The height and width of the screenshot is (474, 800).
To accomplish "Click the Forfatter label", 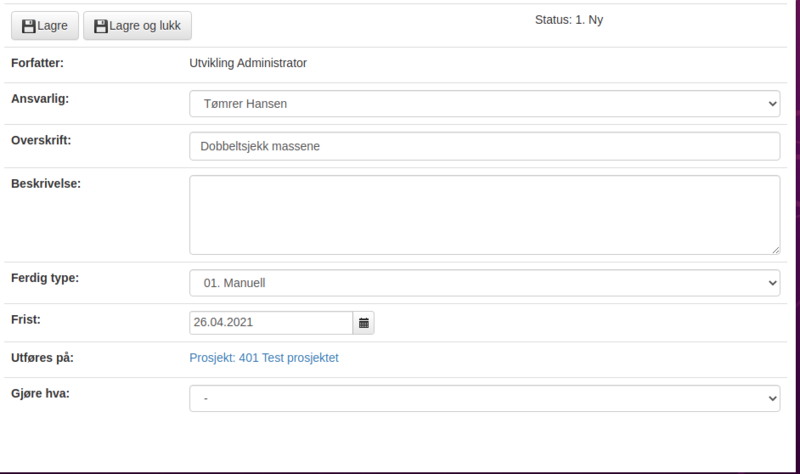I will pyautogui.click(x=37, y=63).
